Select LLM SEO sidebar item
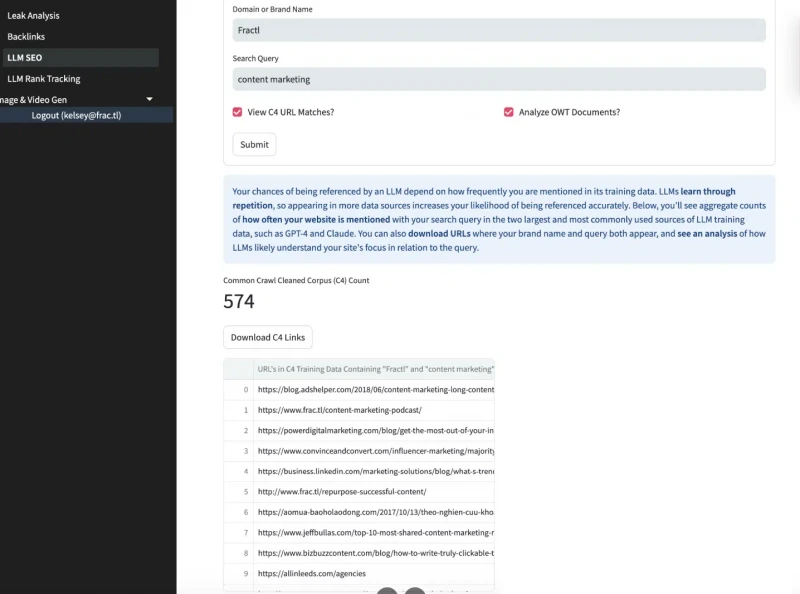Viewport: 800px width, 594px height. point(81,58)
